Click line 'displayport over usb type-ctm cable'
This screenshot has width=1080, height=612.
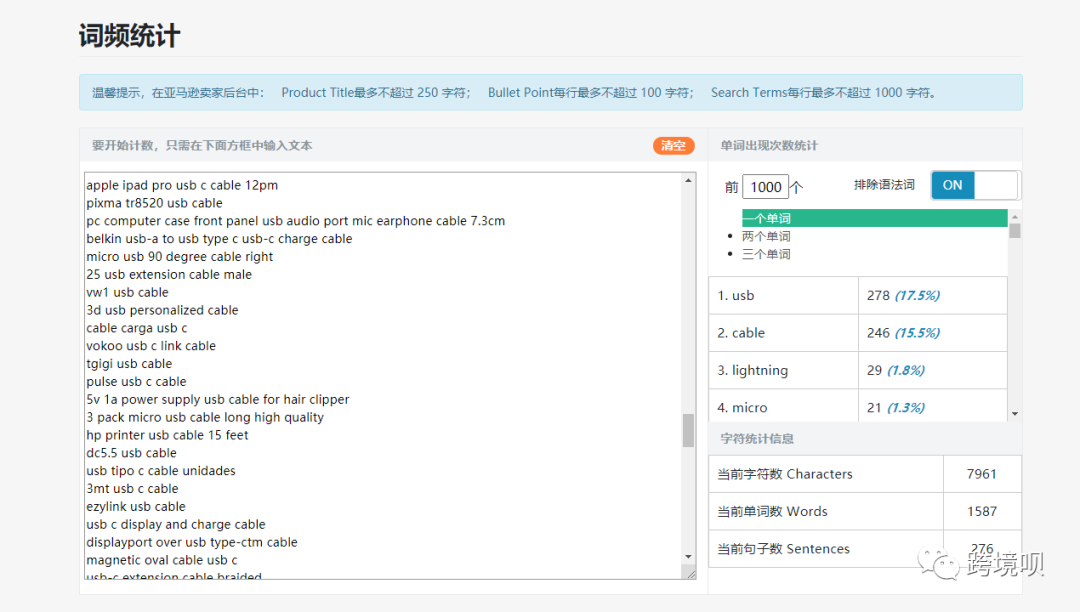point(192,543)
